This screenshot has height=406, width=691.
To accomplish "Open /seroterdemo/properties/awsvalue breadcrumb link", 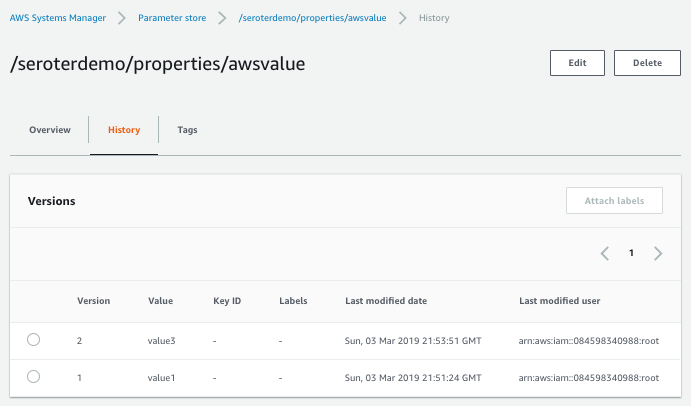I will click(x=312, y=18).
